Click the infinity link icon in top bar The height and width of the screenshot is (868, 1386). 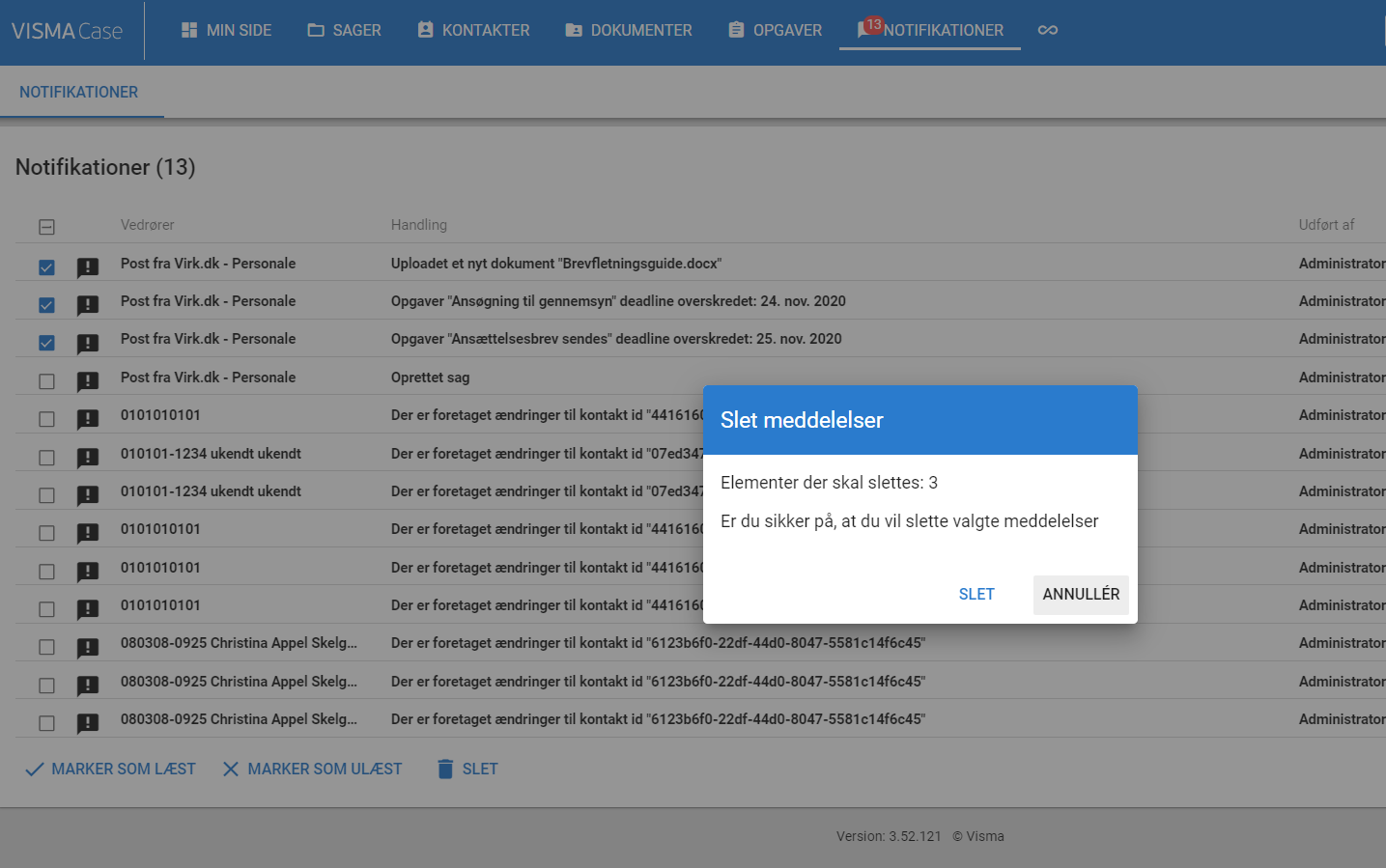[1048, 30]
